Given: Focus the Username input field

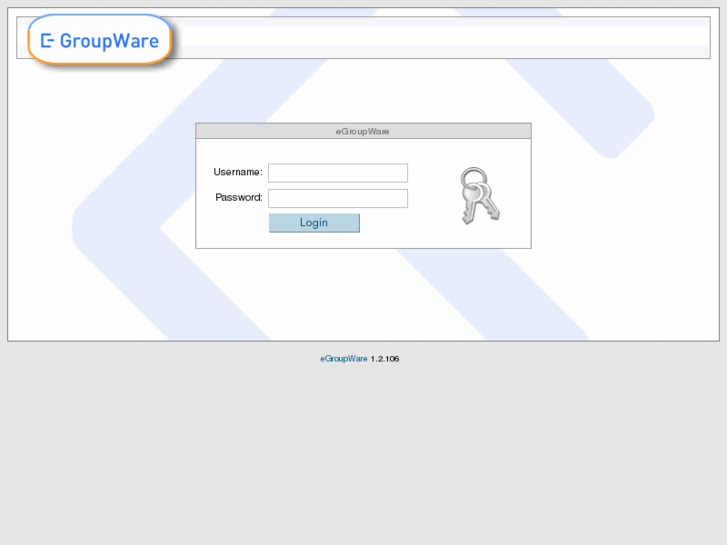Looking at the screenshot, I should (338, 173).
